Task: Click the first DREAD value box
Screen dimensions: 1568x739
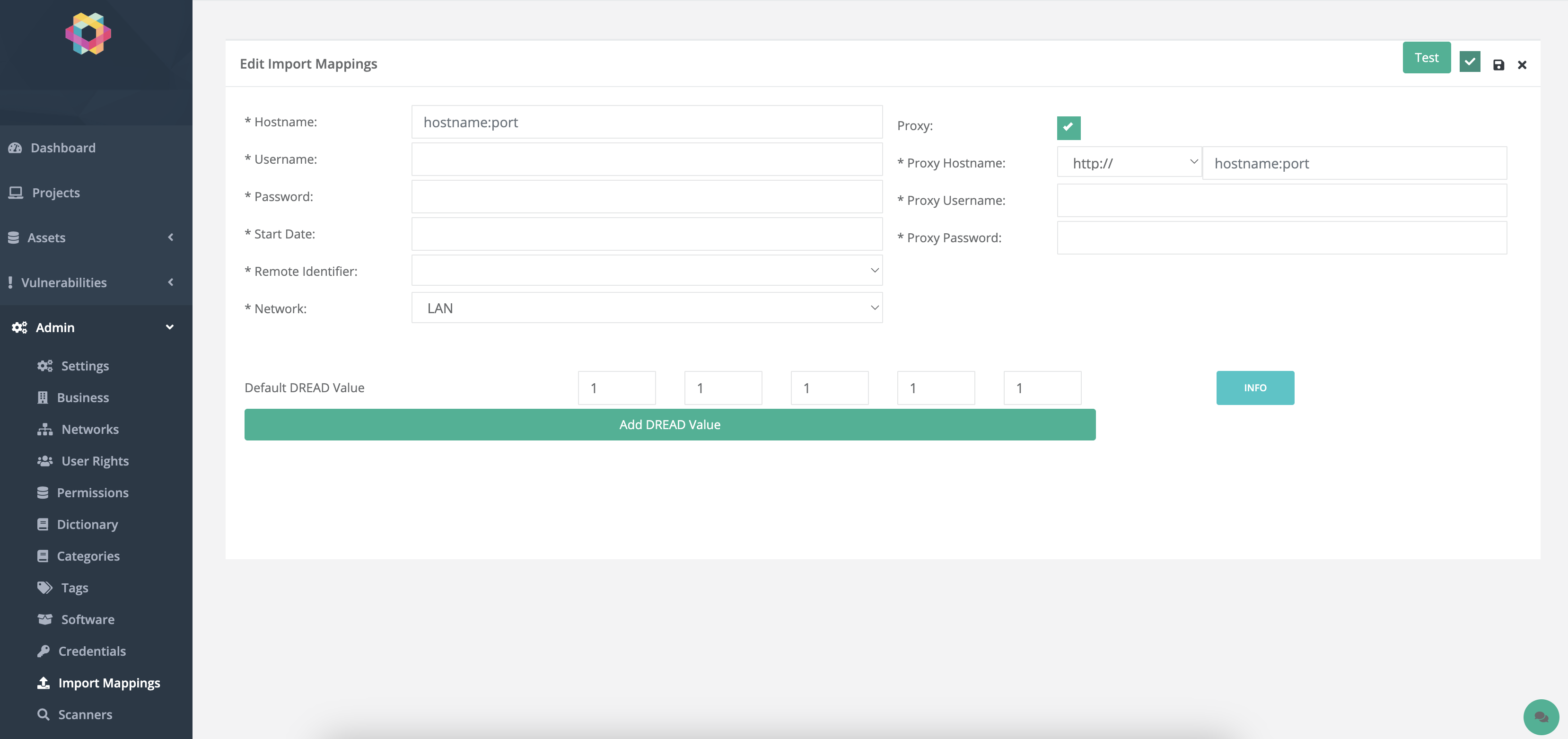Action: click(x=617, y=388)
